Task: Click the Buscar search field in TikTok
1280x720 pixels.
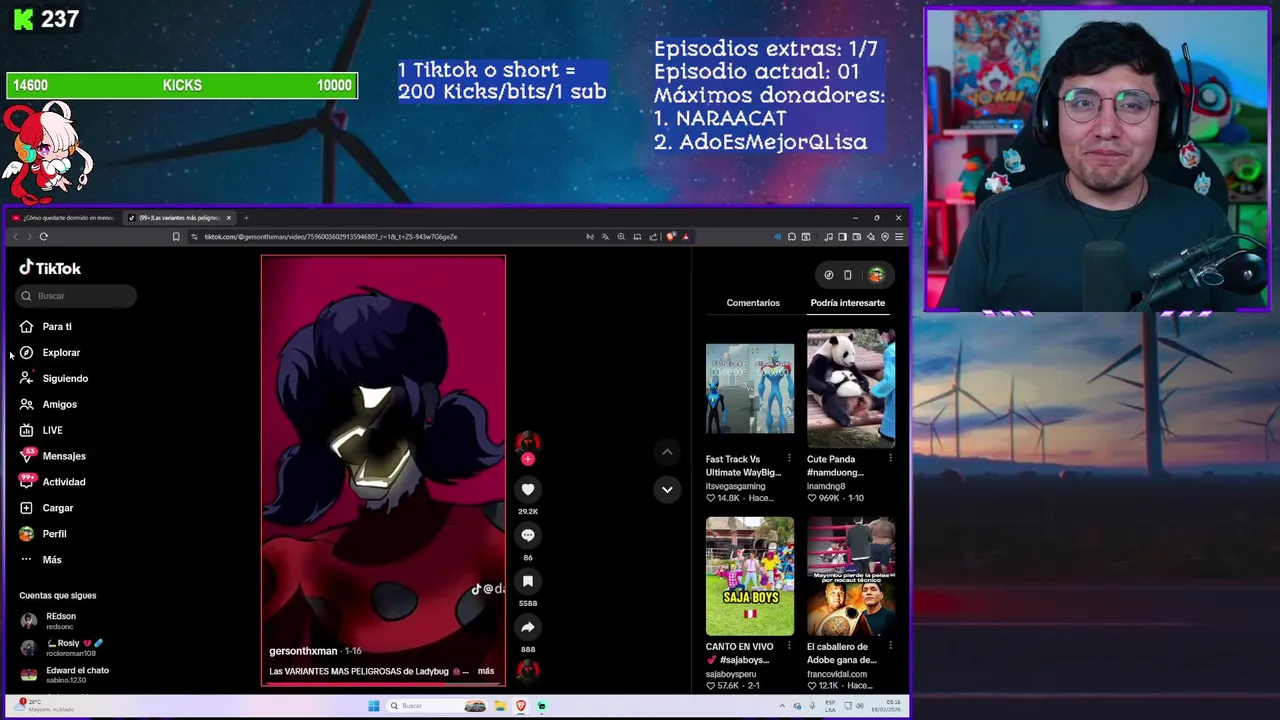Action: tap(76, 296)
